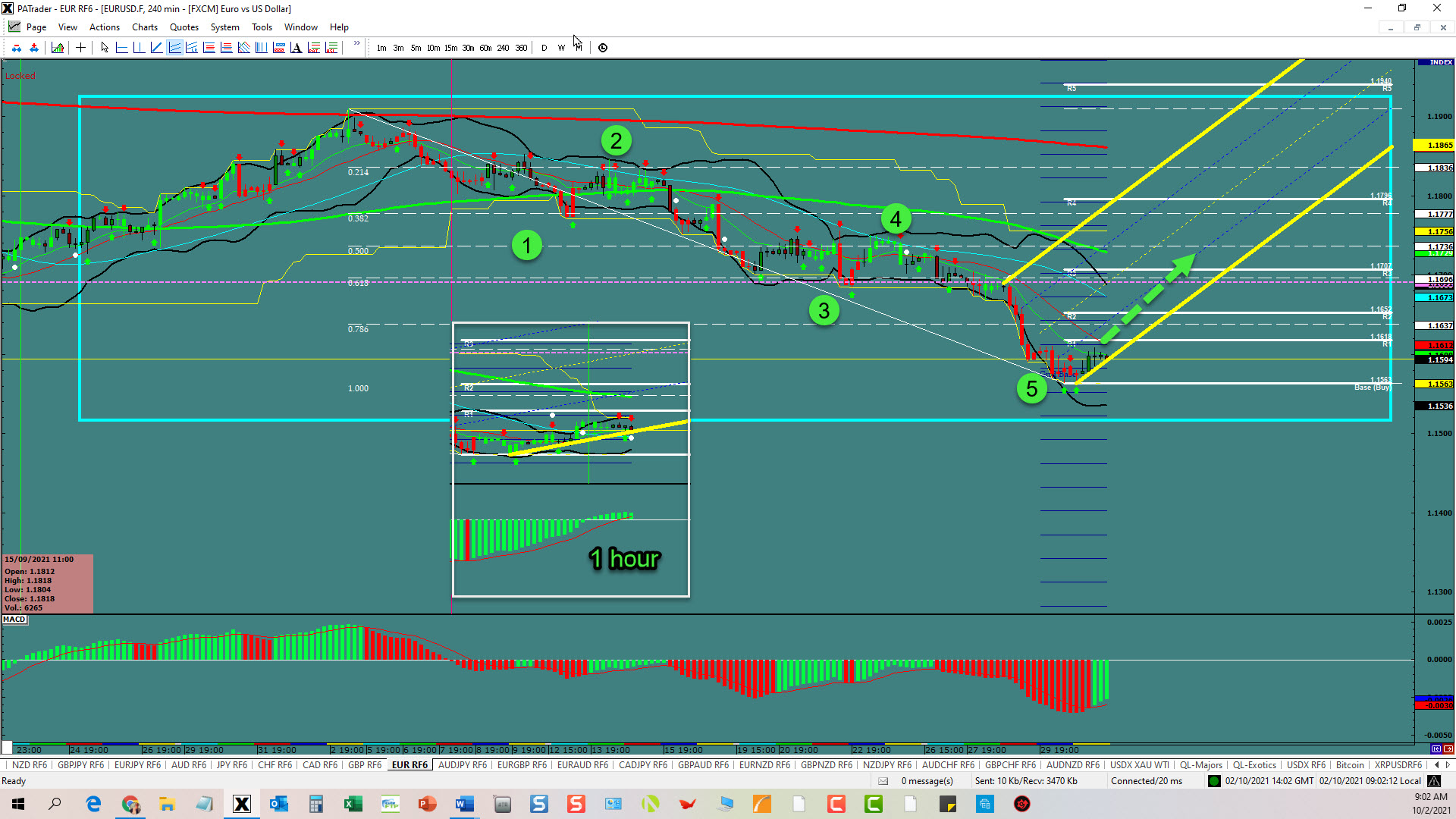The height and width of the screenshot is (819, 1456).
Task: Click the red 1.1612 price label
Action: 1434,345
